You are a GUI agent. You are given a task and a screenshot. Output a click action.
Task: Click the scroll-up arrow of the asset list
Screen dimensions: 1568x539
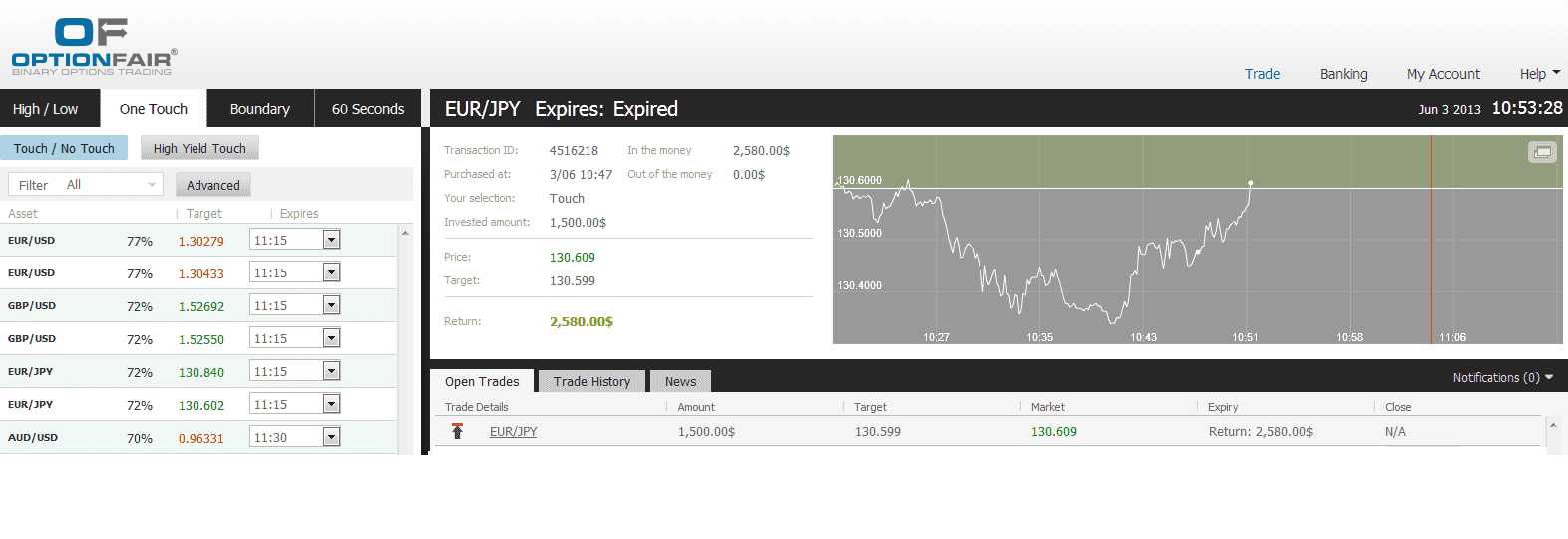[405, 233]
